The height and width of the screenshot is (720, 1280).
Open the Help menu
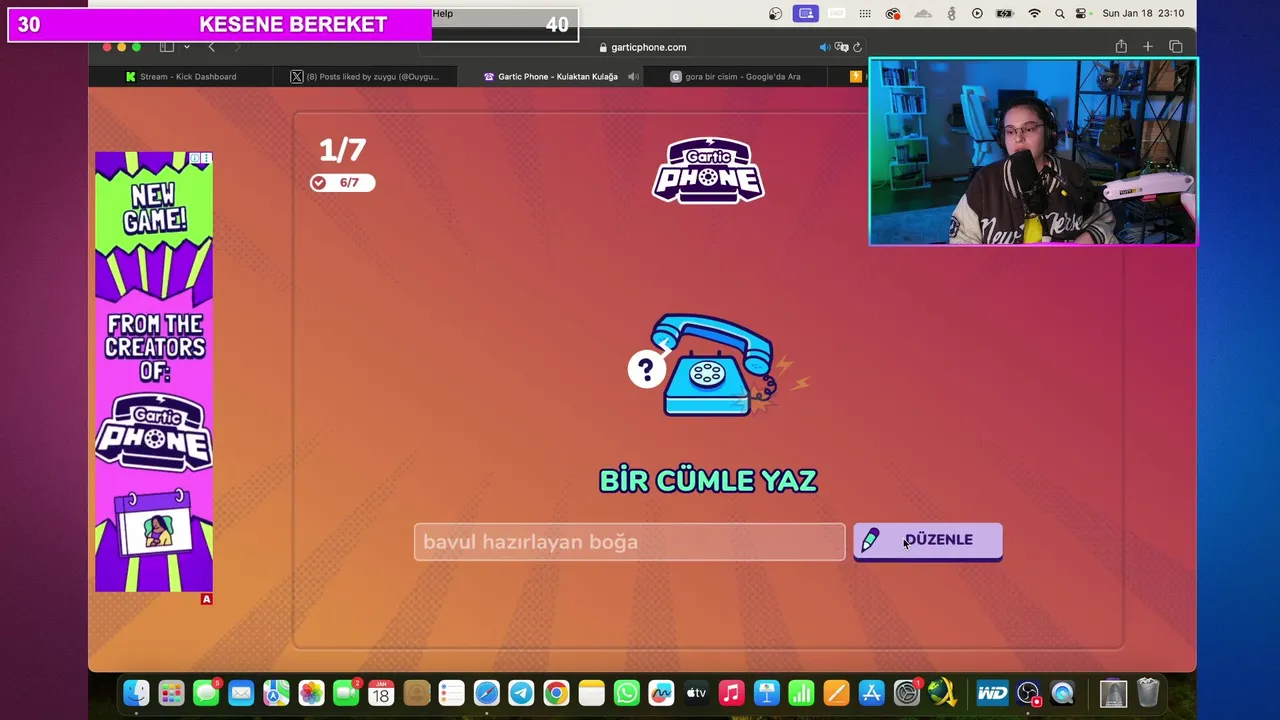443,14
